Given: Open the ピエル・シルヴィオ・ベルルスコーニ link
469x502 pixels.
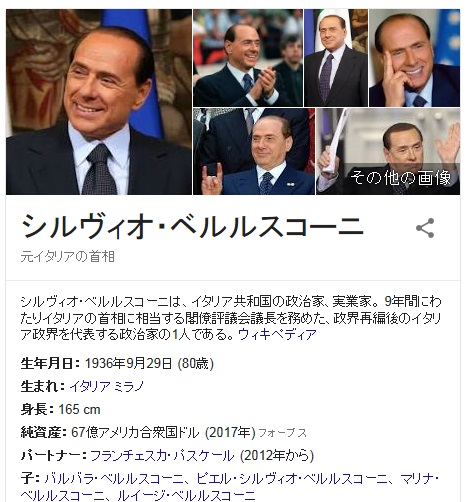Looking at the screenshot, I should 292,479.
